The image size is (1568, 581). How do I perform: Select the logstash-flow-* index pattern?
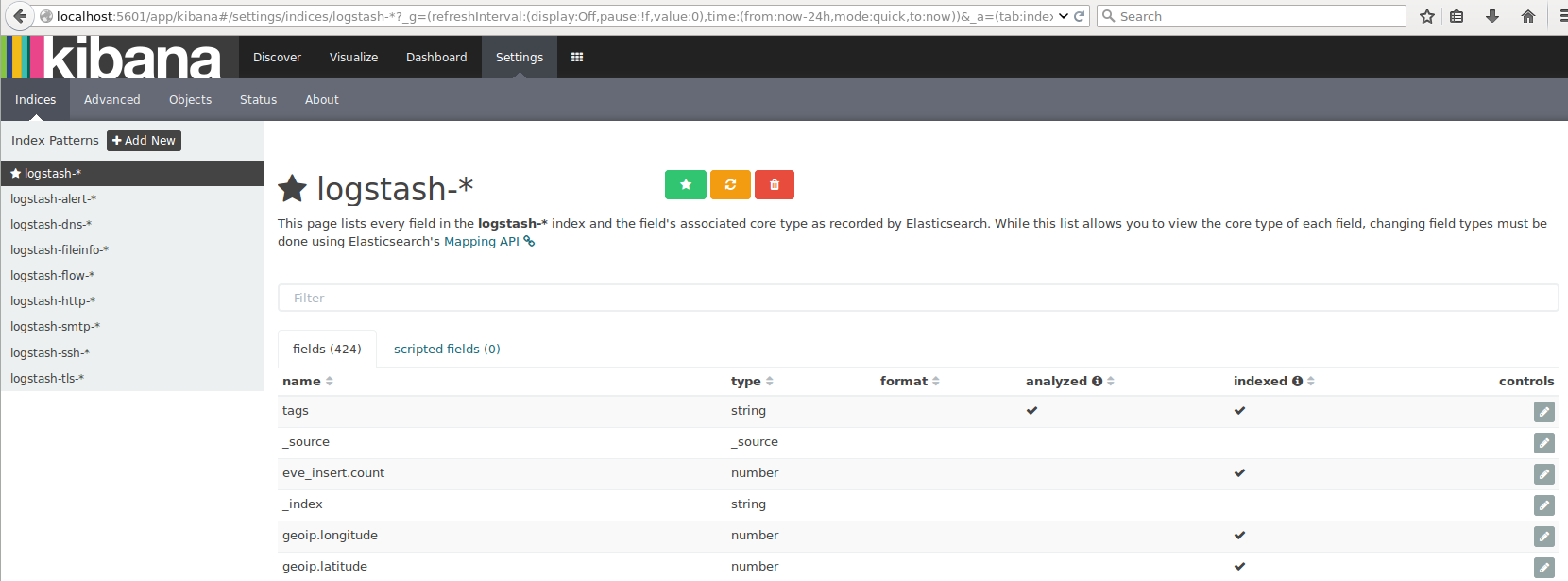point(131,276)
